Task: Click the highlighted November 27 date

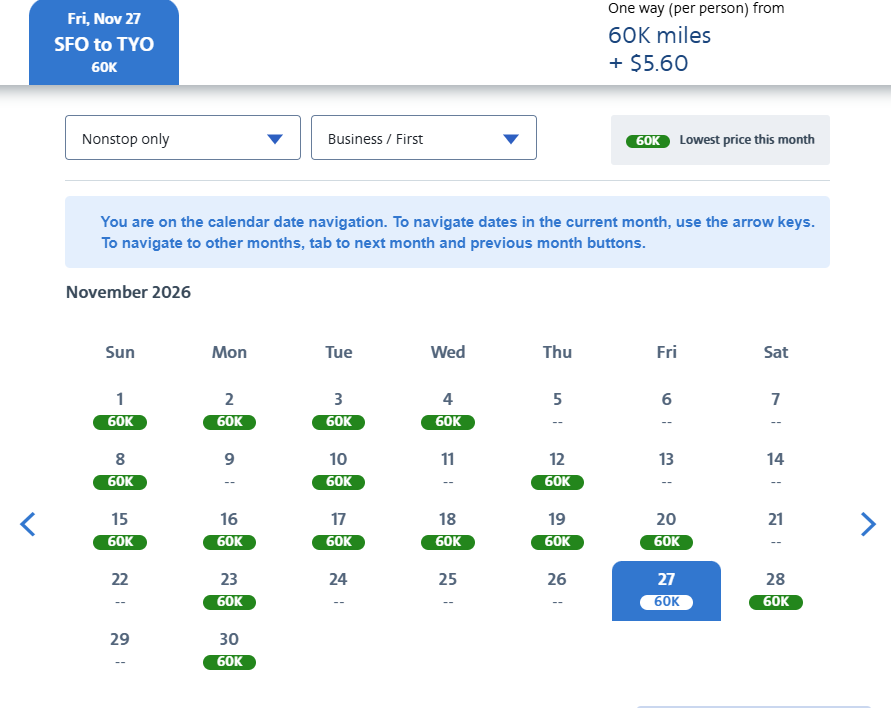Action: 666,590
